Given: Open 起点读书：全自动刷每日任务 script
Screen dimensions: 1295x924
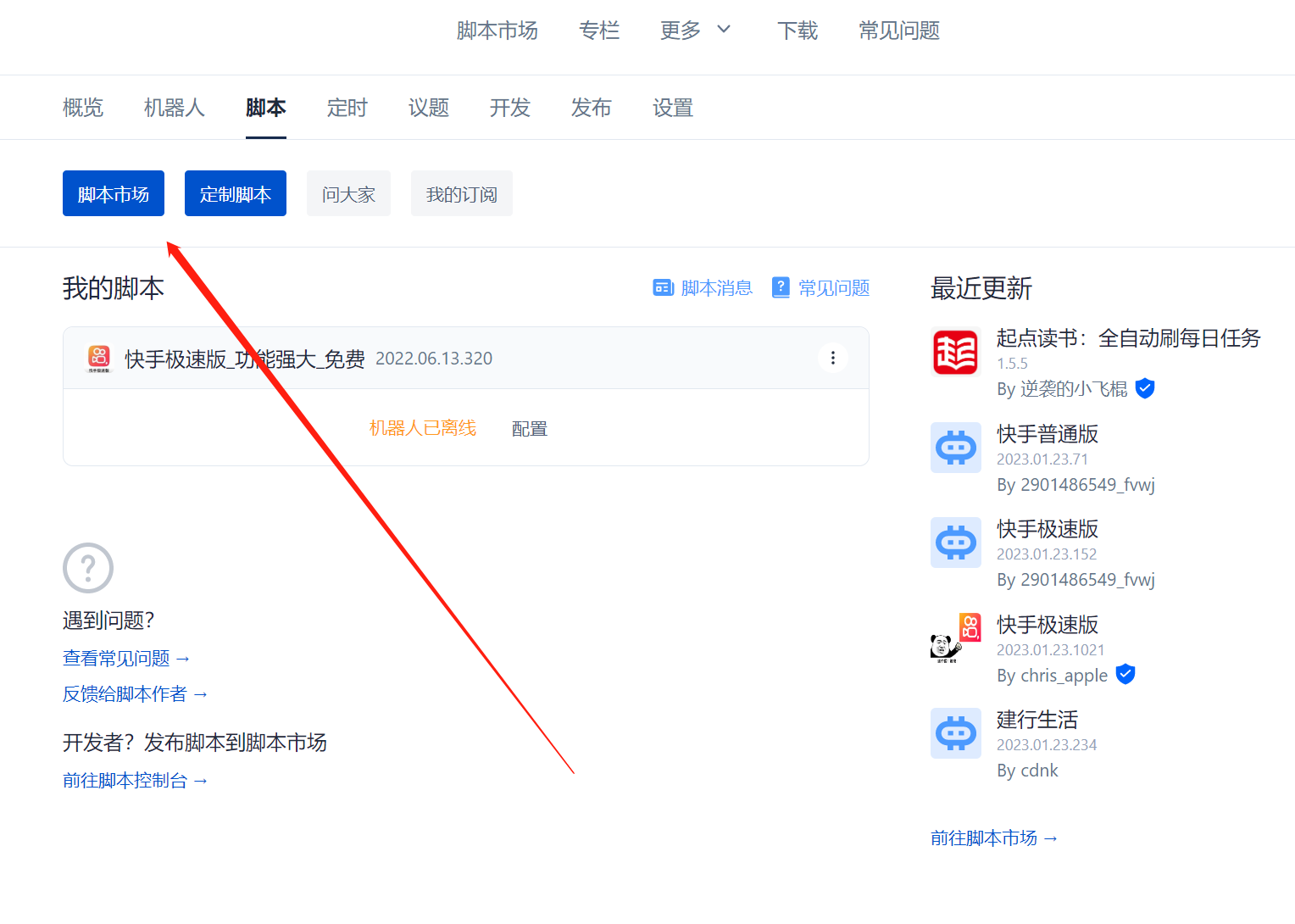Looking at the screenshot, I should [1129, 338].
